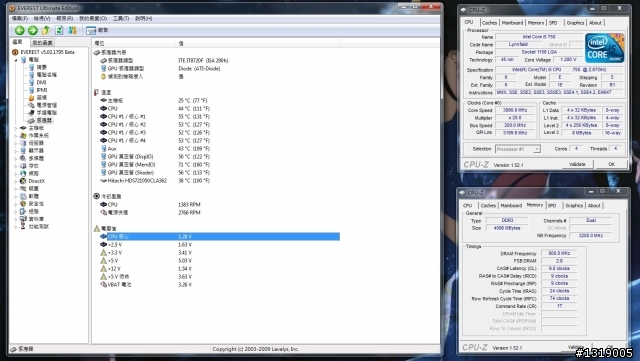640x361 pixels.
Task: Open Caches tab in upper CPU-Z window
Action: click(489, 23)
